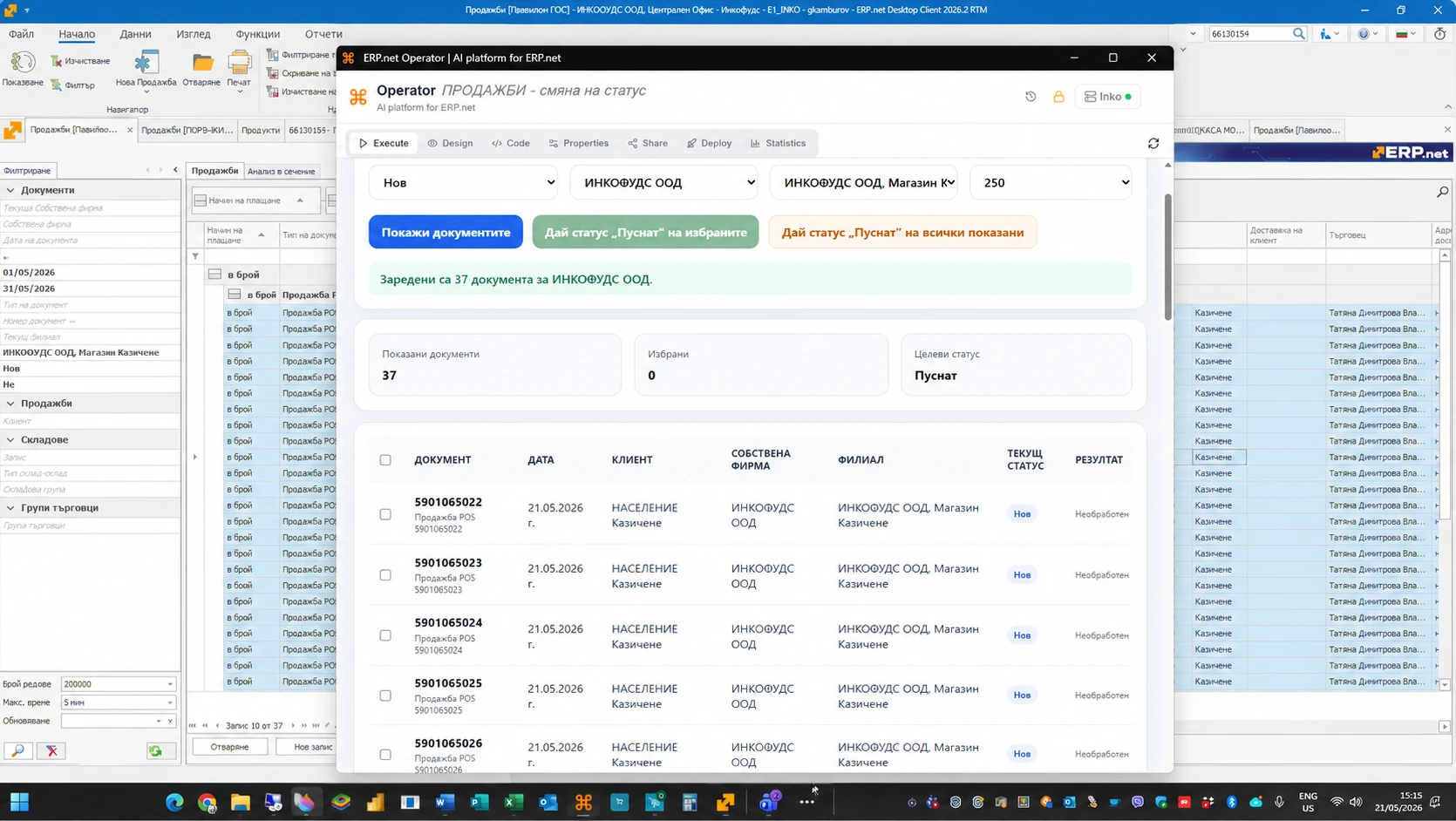Toggle the select-all checkbox in document table header

[385, 460]
